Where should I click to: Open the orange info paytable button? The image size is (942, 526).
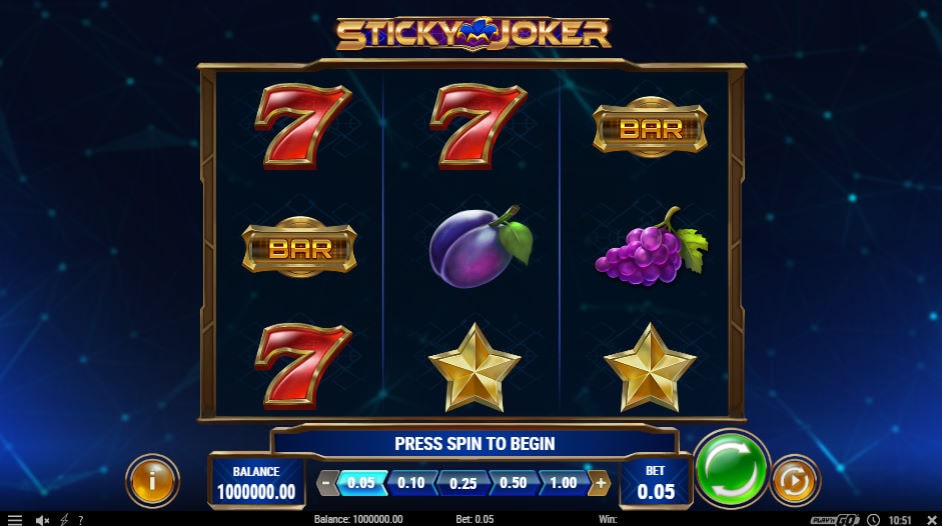[152, 480]
